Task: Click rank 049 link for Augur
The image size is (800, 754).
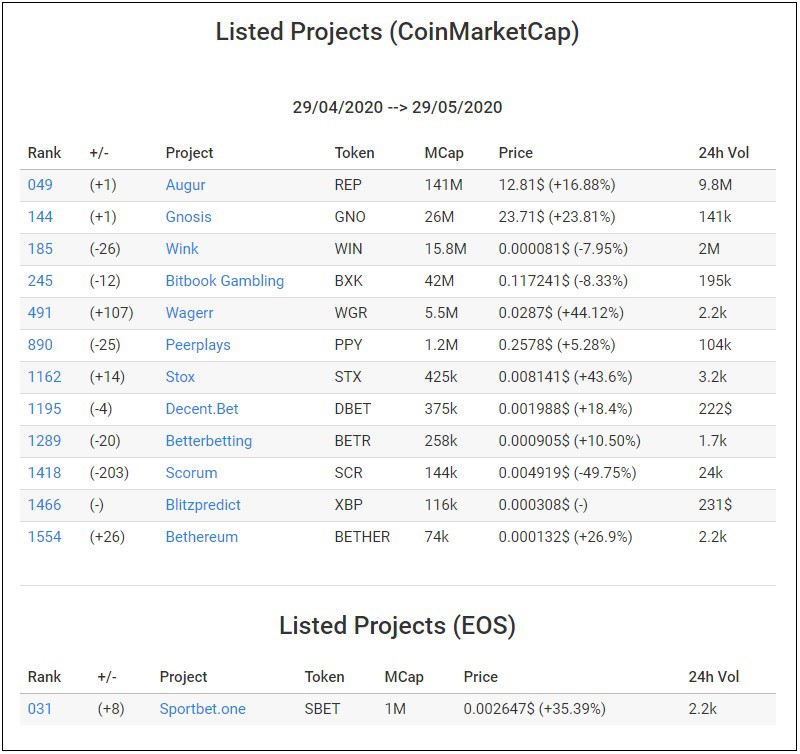Action: tap(40, 185)
